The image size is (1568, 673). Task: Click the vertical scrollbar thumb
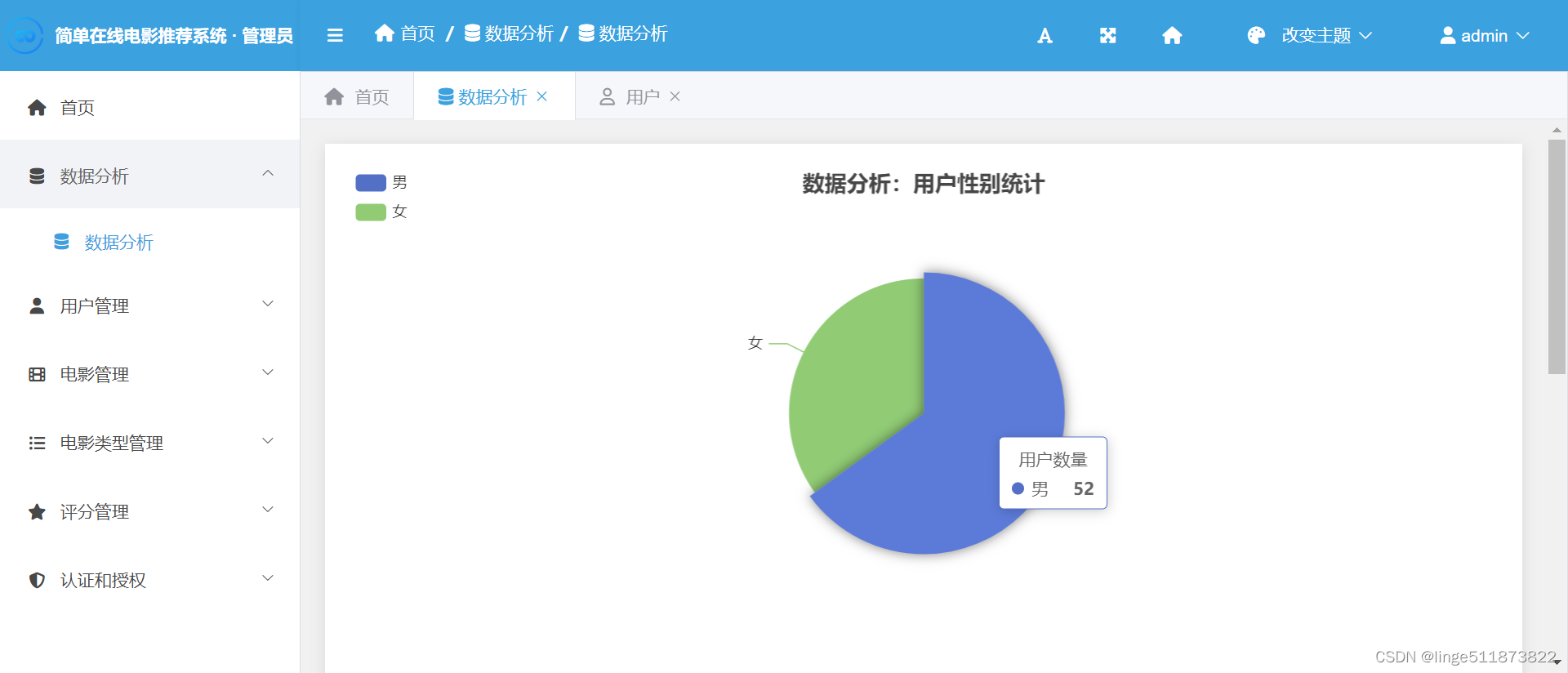click(x=1557, y=256)
